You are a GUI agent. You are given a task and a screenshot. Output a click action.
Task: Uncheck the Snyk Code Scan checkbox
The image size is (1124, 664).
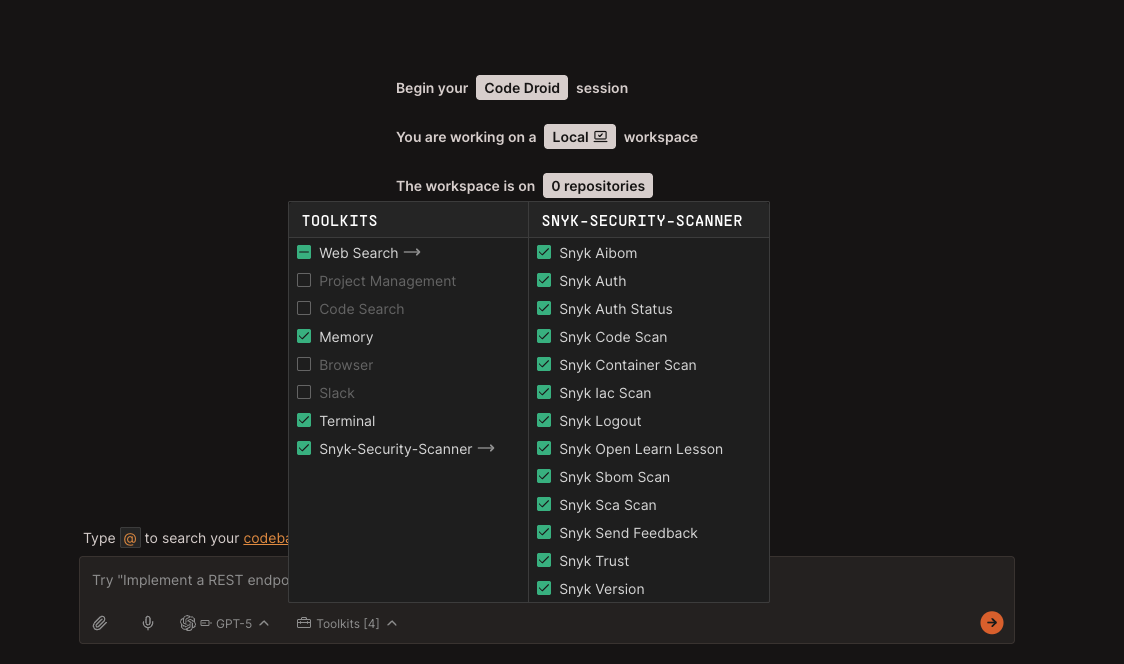(x=544, y=337)
